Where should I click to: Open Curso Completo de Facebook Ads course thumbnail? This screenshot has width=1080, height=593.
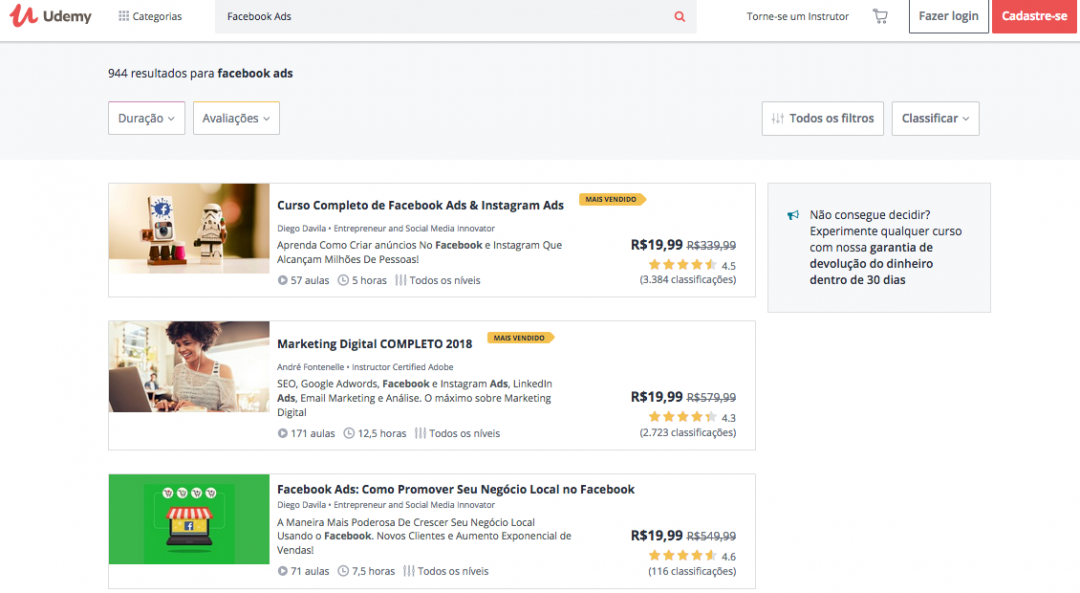(x=189, y=228)
